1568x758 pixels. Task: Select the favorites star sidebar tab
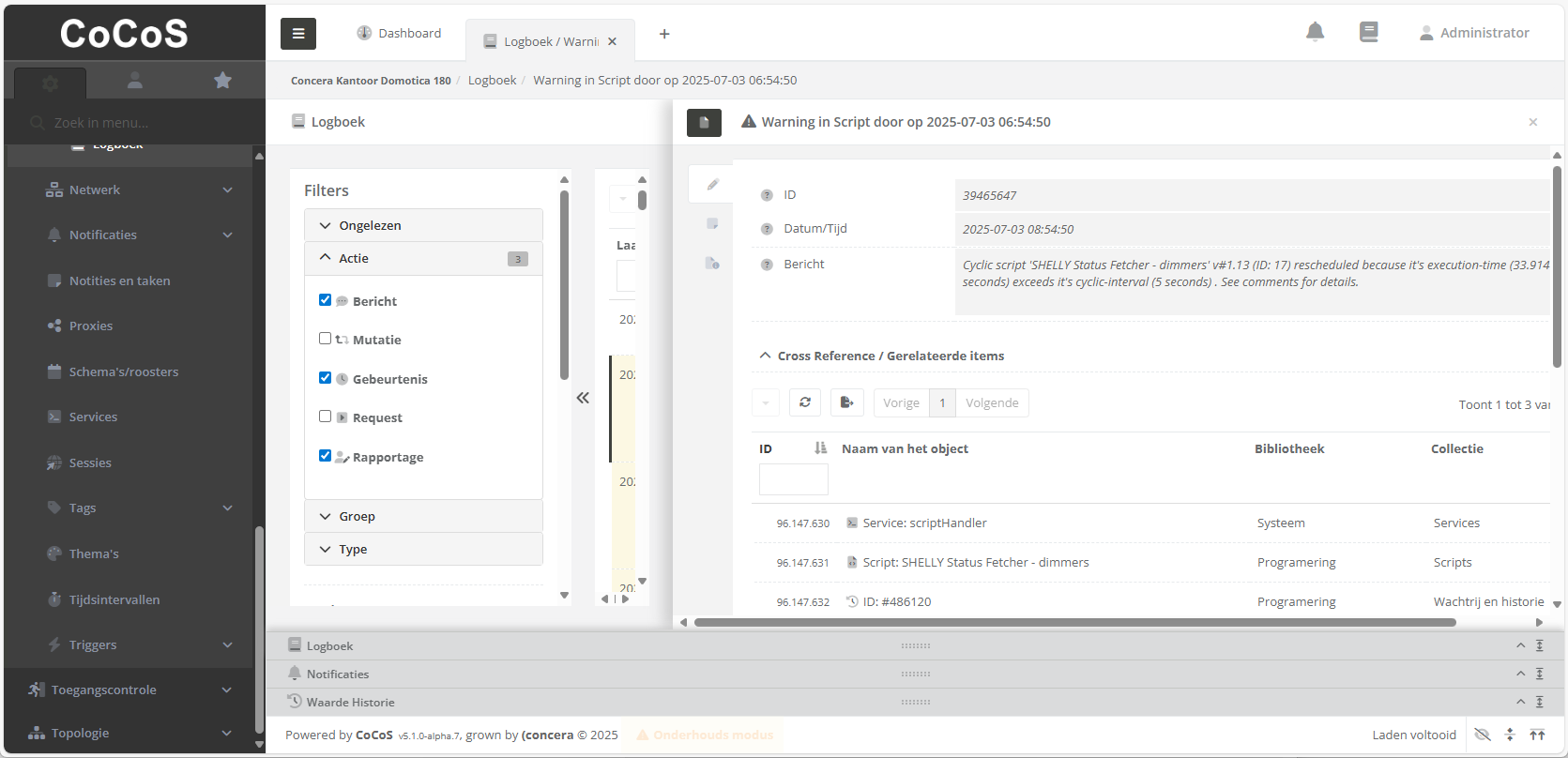(222, 81)
